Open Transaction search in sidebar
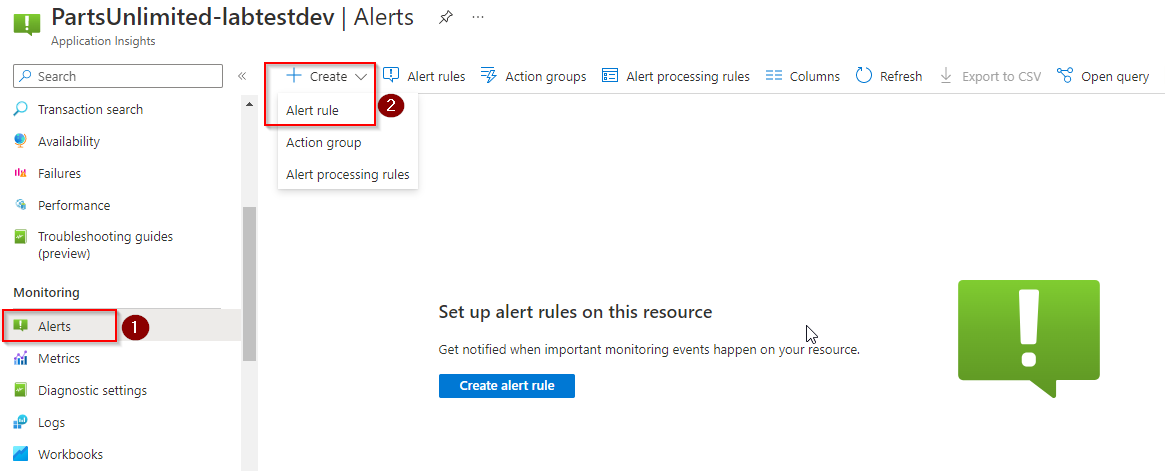 91,109
